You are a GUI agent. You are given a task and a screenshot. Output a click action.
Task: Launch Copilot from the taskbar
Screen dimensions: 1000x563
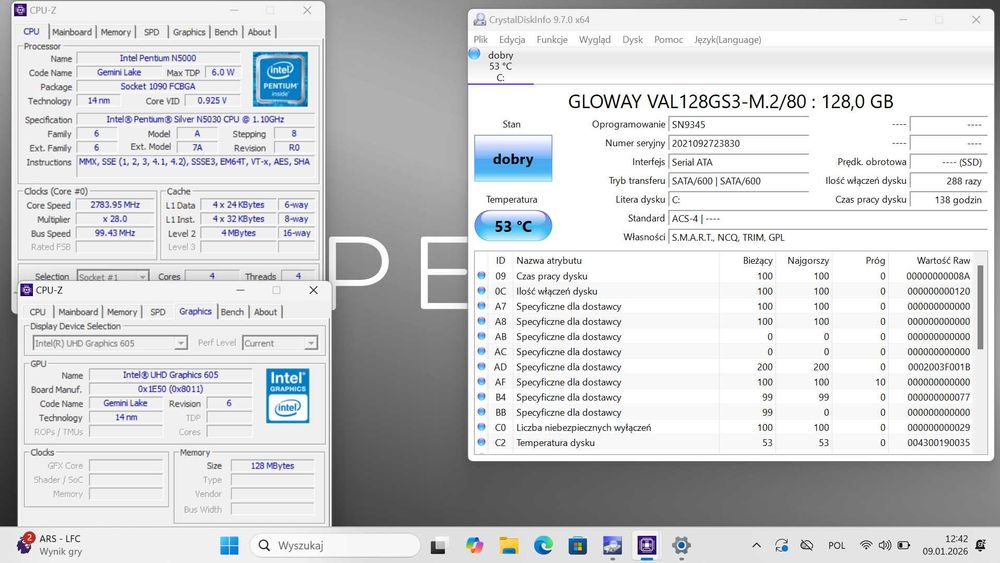[474, 546]
